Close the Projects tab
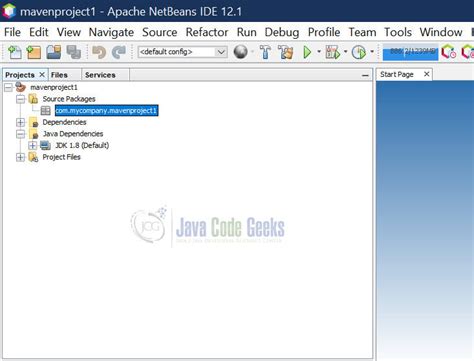The height and width of the screenshot is (361, 474). pos(42,75)
